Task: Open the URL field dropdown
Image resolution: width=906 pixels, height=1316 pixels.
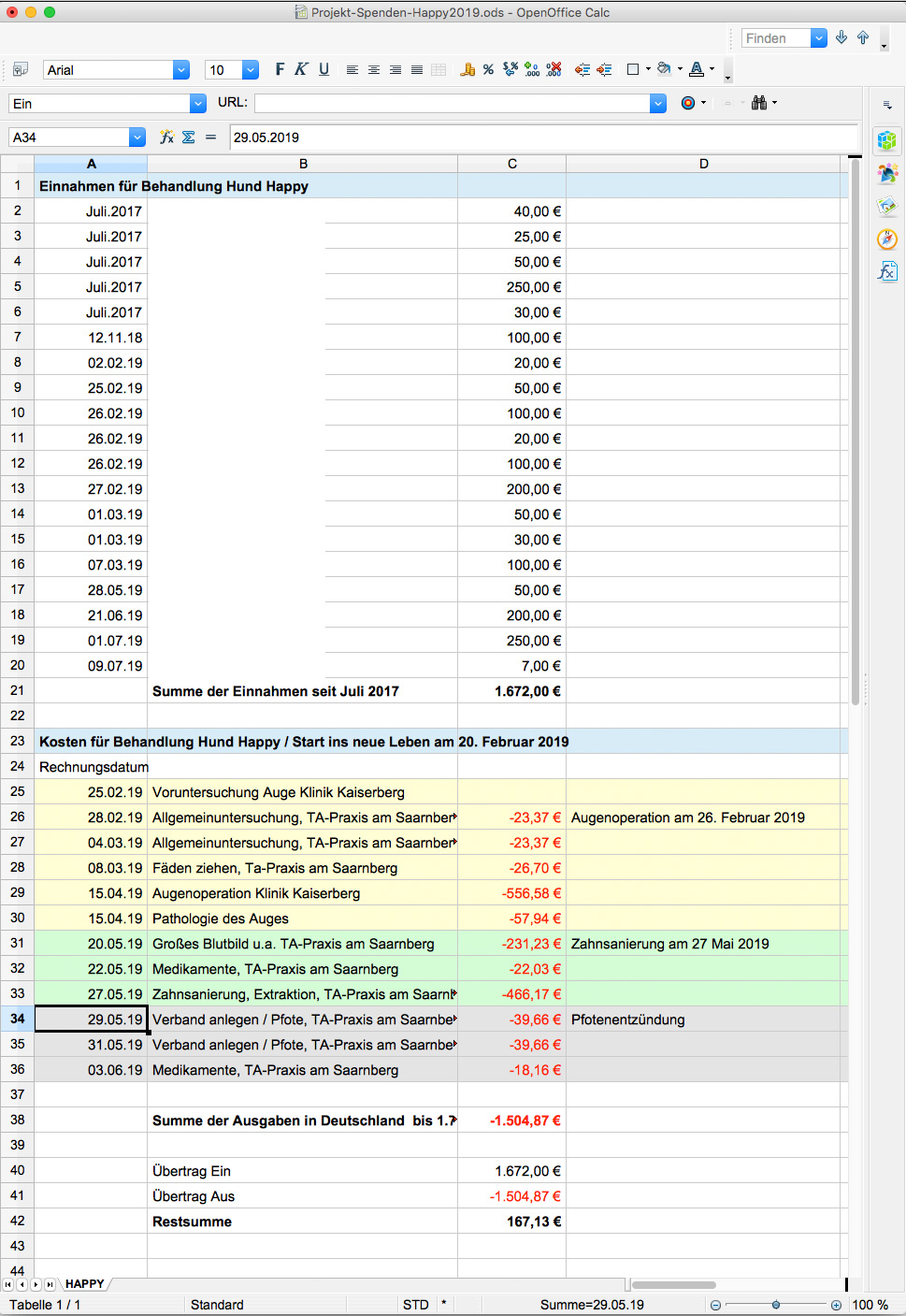Action: point(658,104)
